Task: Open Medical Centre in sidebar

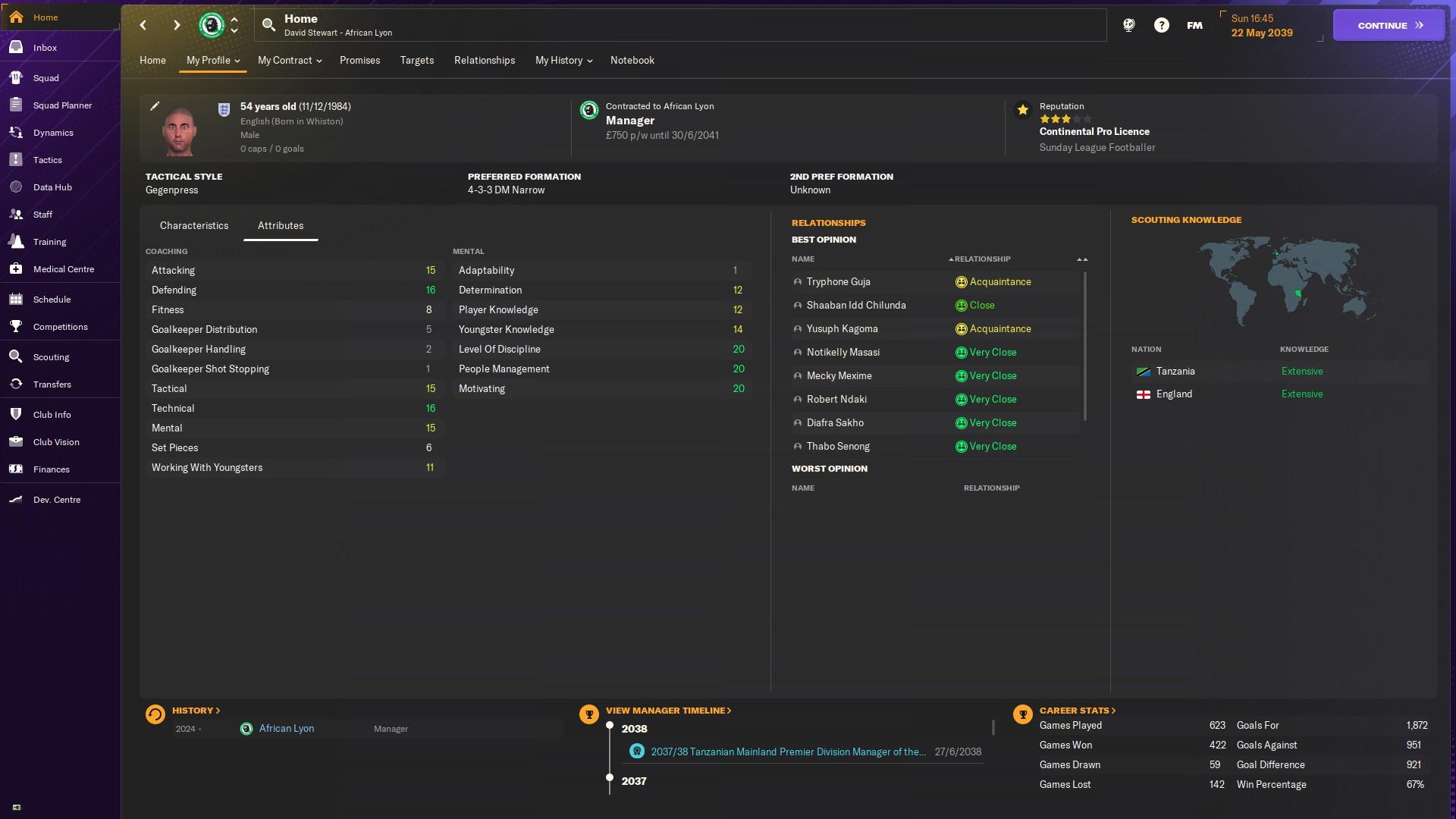Action: coord(63,269)
